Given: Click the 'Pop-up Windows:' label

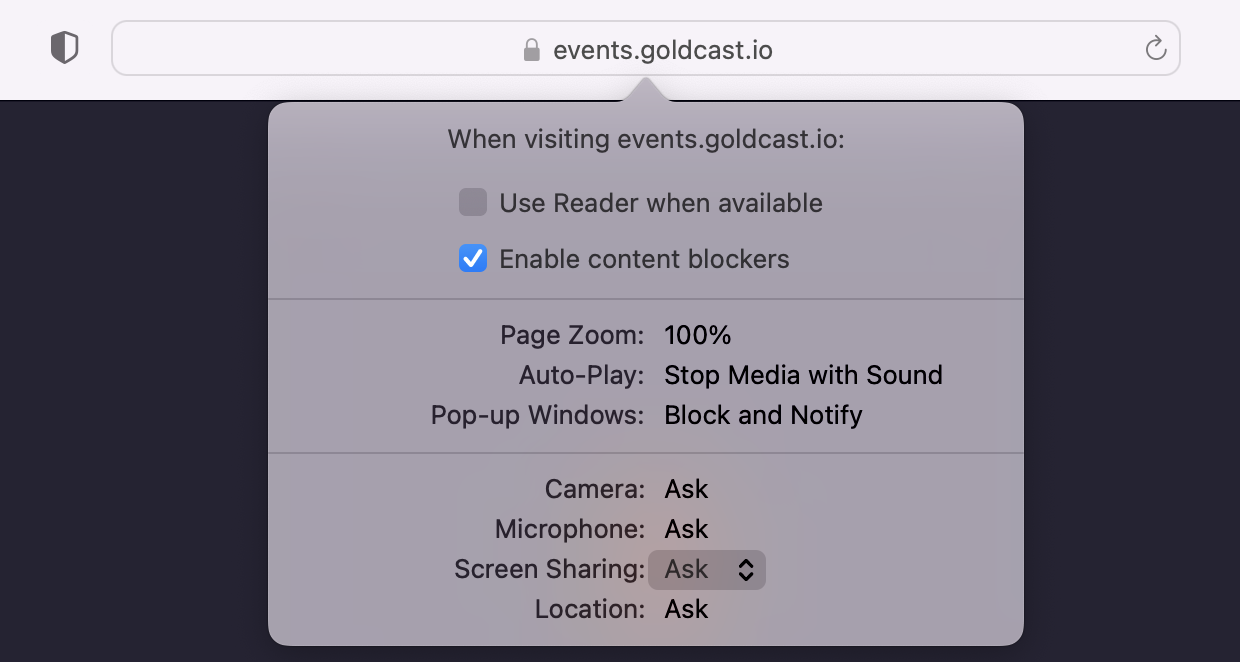Looking at the screenshot, I should pos(538,415).
